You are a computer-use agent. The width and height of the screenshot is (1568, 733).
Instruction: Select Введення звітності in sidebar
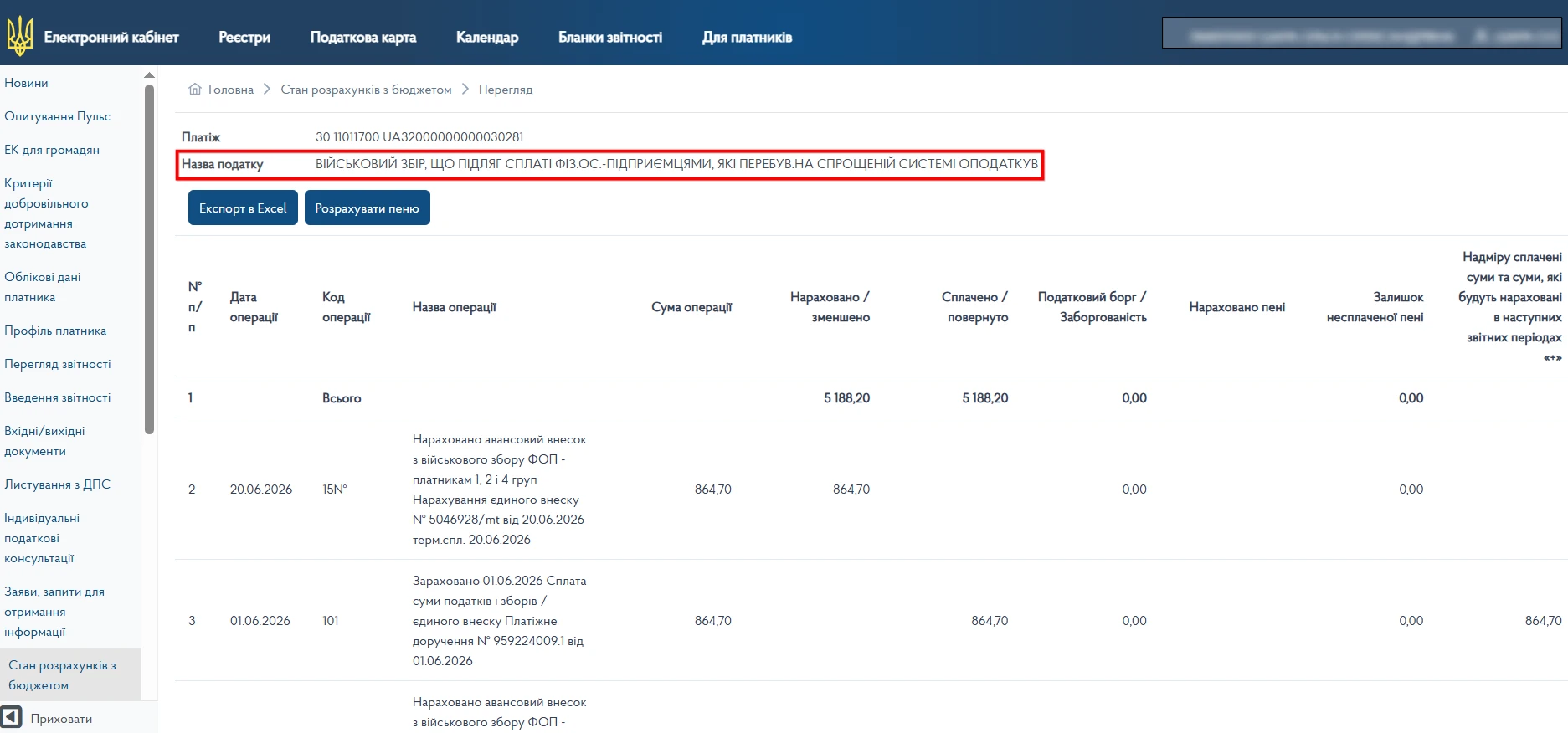click(58, 397)
